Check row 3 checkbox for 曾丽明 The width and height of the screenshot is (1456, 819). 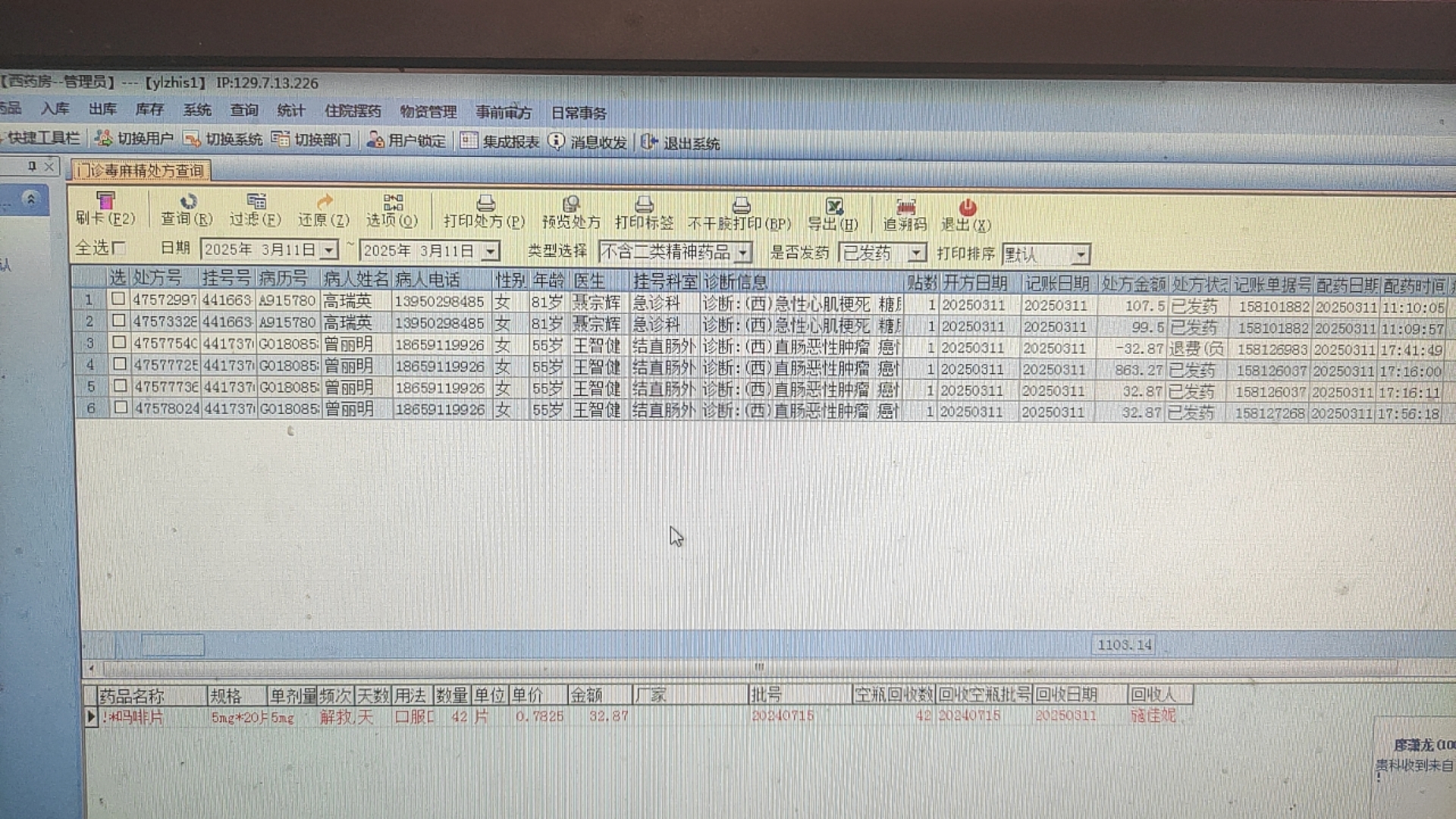(118, 342)
